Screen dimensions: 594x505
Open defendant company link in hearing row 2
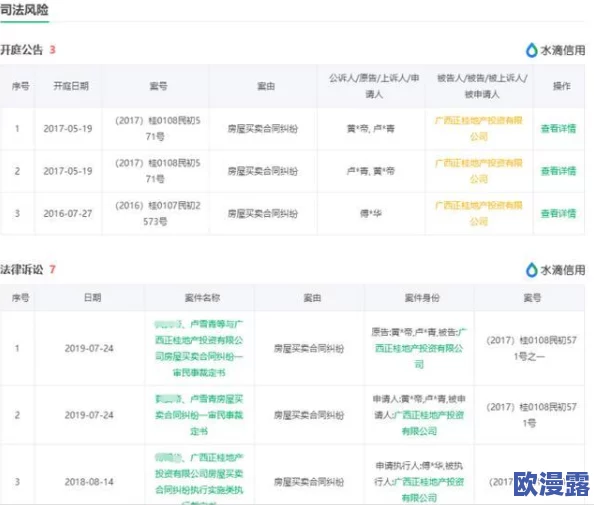point(479,171)
